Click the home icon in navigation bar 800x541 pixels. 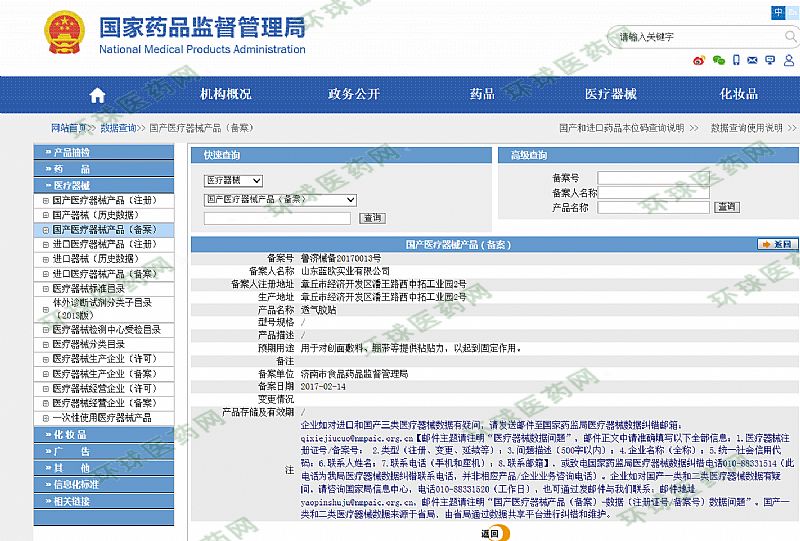coord(97,95)
